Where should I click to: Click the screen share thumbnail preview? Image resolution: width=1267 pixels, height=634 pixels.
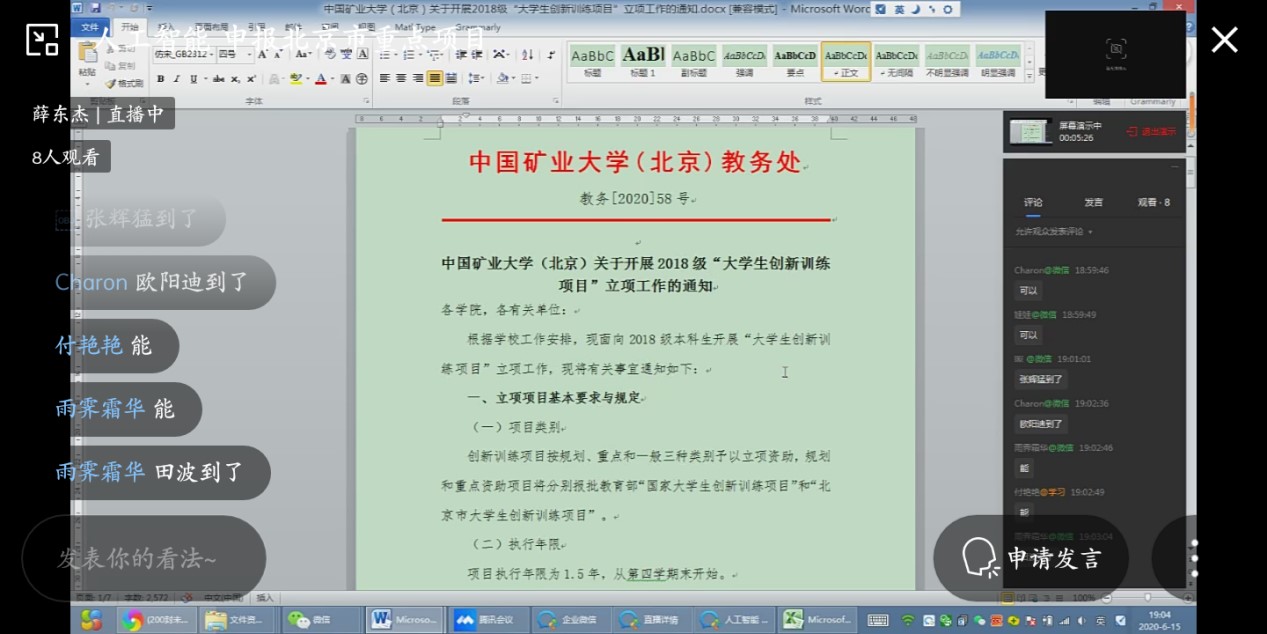tap(1029, 131)
